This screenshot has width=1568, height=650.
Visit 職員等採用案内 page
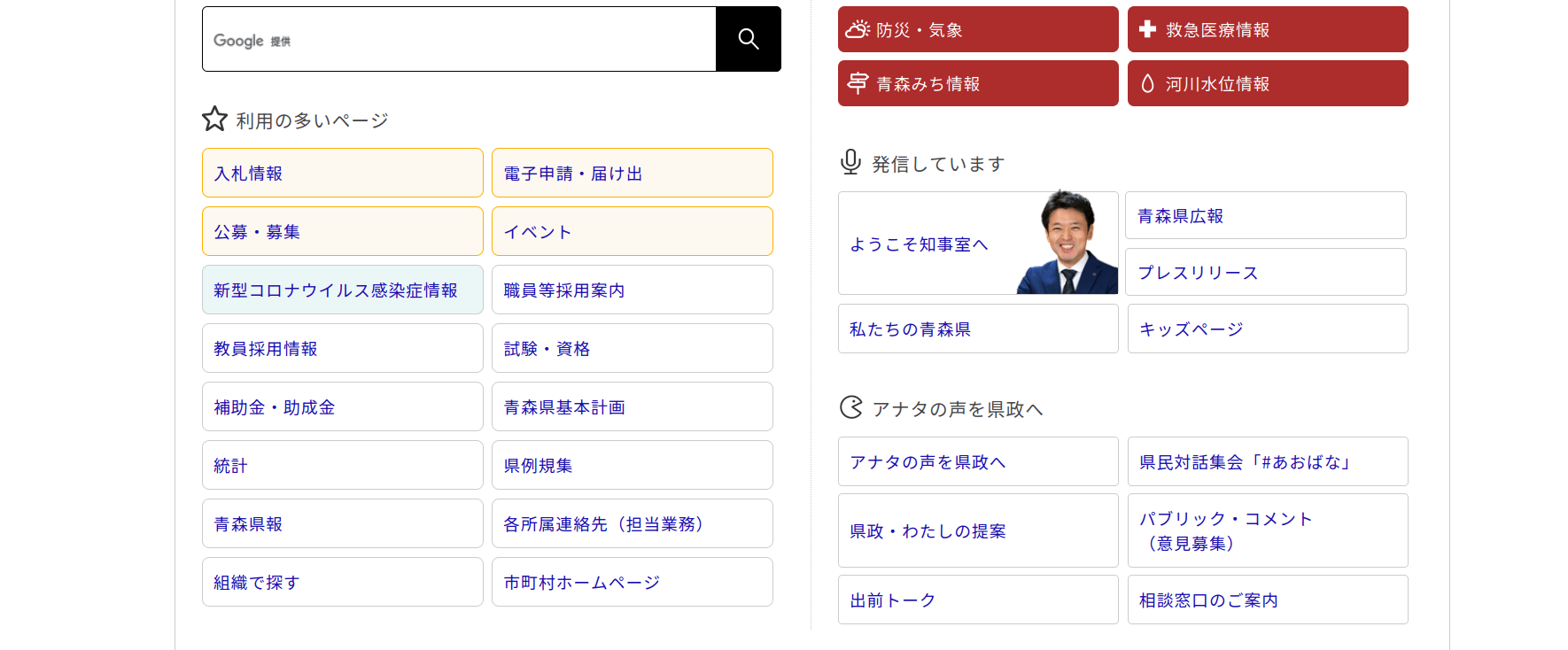pyautogui.click(x=632, y=290)
